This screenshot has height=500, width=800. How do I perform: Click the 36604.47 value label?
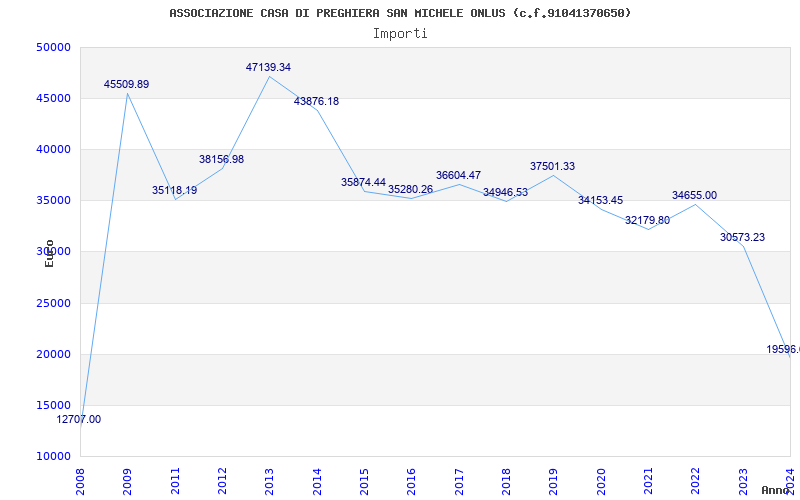point(458,175)
